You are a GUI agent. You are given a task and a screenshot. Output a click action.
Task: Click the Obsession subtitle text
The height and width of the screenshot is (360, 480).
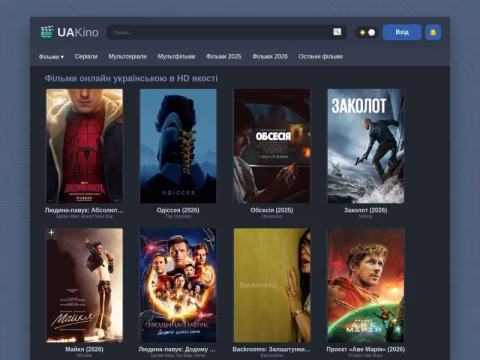pyautogui.click(x=272, y=217)
